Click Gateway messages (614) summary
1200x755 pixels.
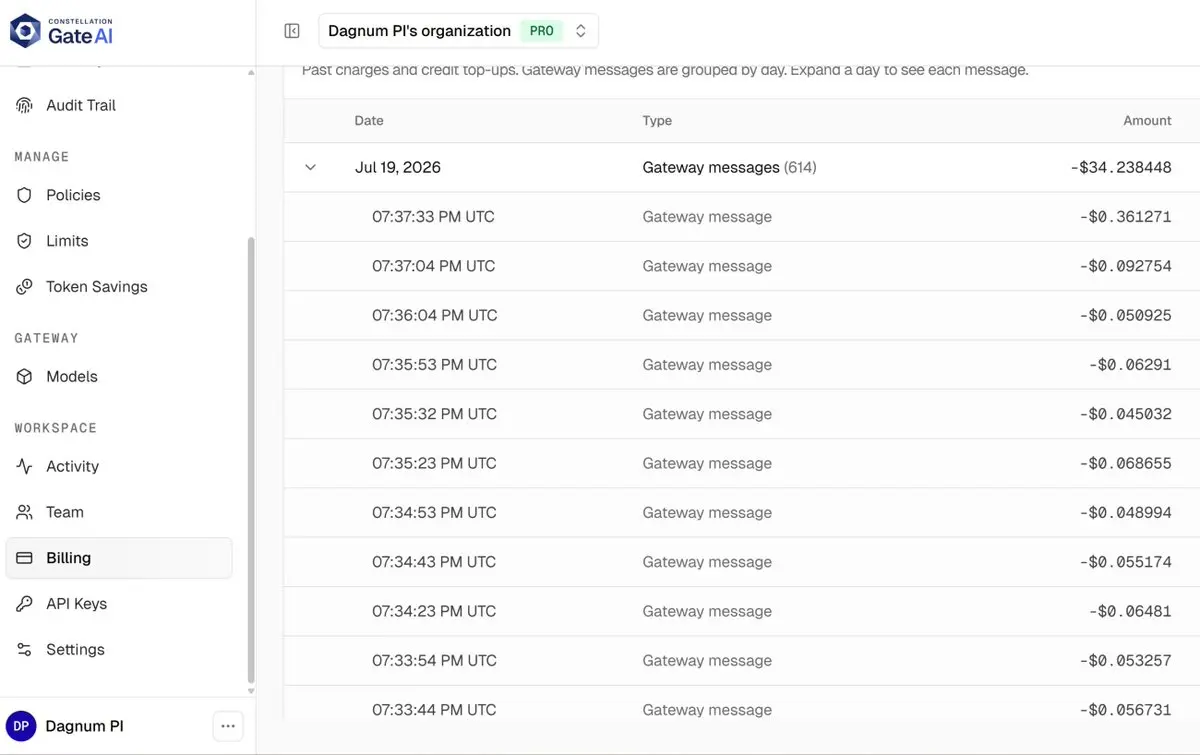tap(729, 168)
